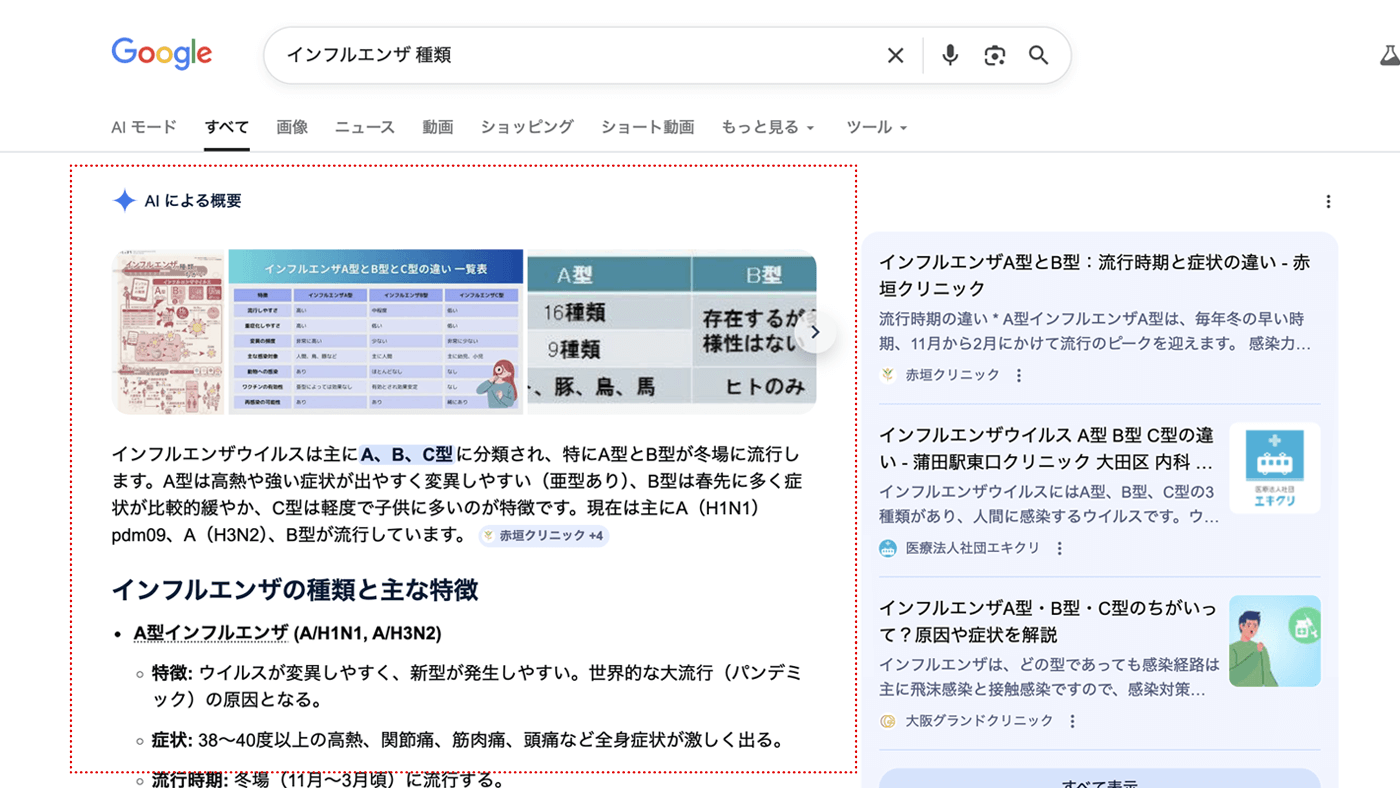Search by image using the Google Lens icon
The width and height of the screenshot is (1400, 788).
coord(994,55)
